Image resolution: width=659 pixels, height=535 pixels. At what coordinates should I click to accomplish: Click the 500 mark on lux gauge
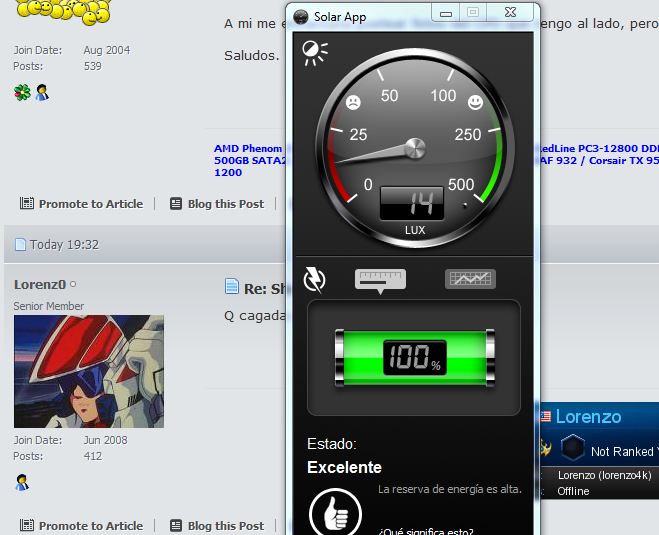(461, 184)
